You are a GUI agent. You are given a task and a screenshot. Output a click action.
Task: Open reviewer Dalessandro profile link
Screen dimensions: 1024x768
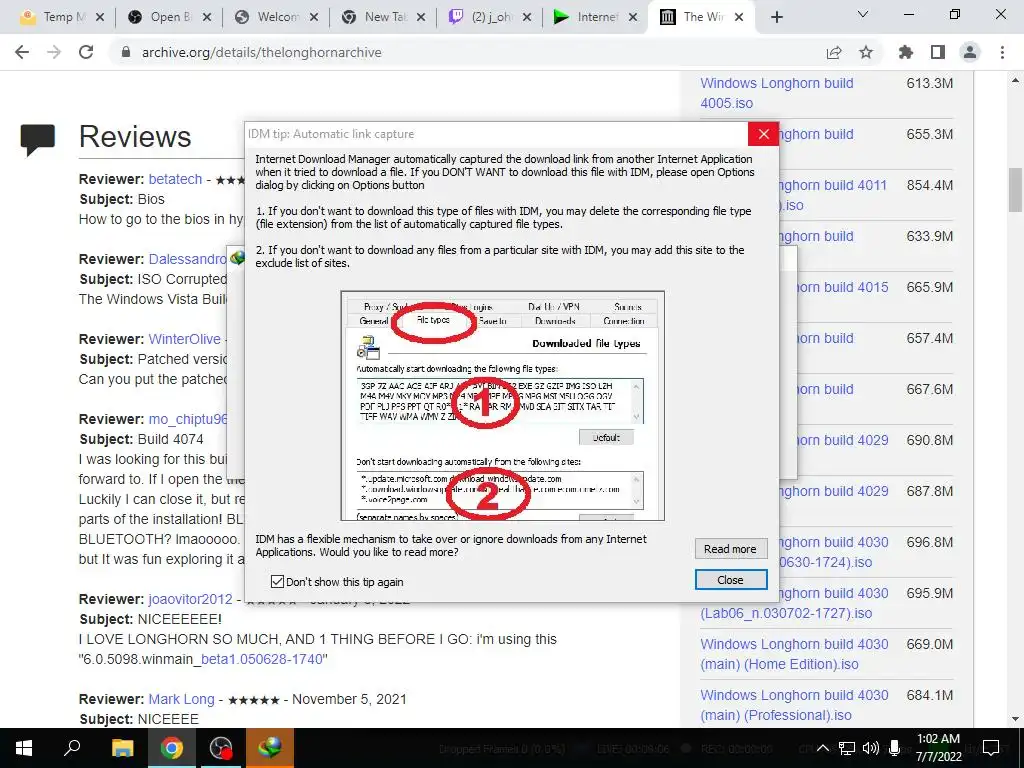pos(187,259)
